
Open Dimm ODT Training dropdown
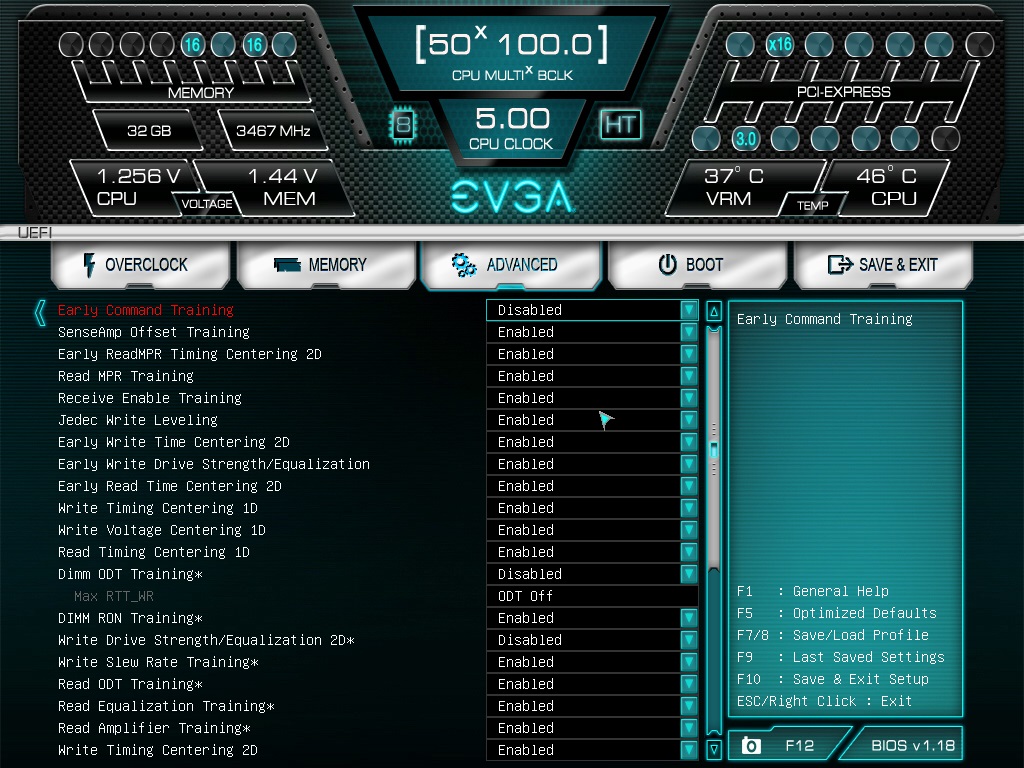(592, 574)
